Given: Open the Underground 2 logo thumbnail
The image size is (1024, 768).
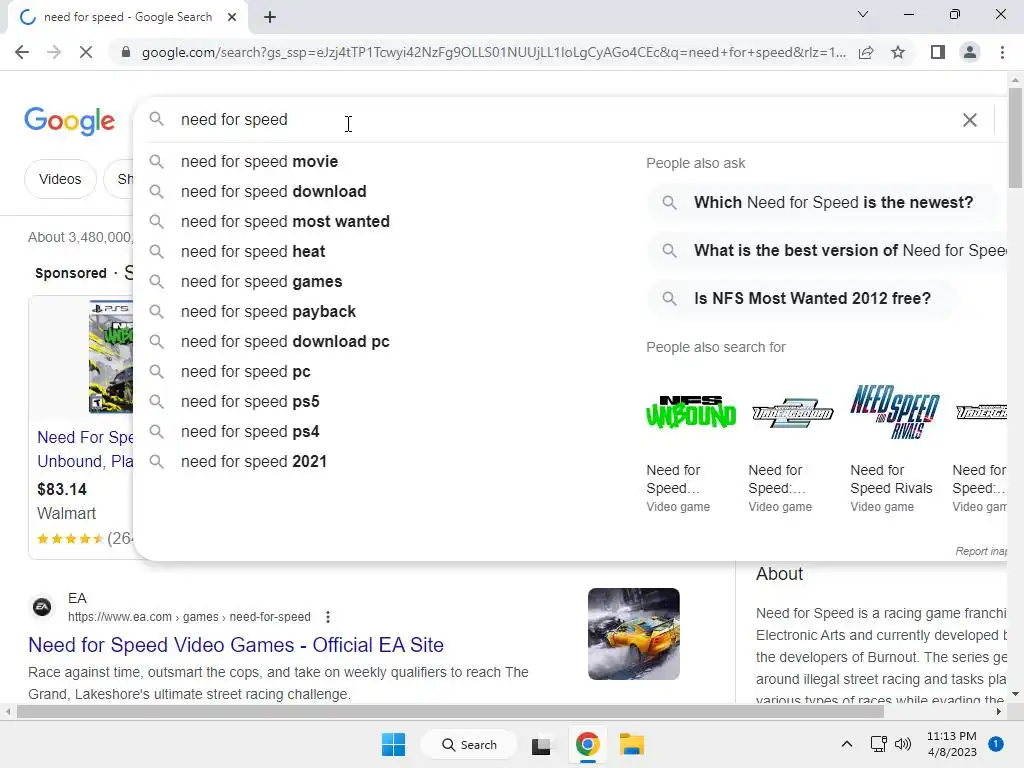Looking at the screenshot, I should (793, 412).
